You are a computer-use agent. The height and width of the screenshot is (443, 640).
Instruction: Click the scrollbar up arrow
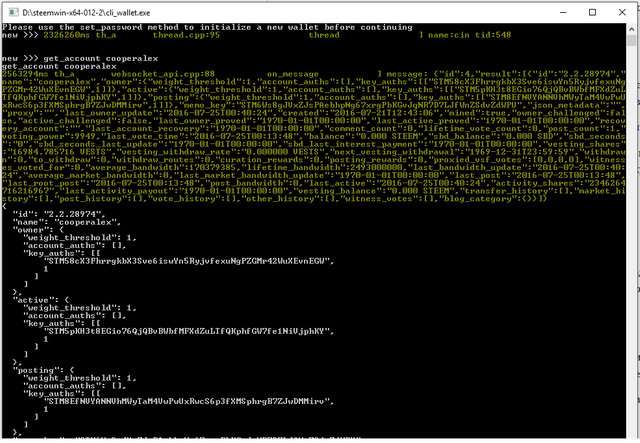coord(631,29)
